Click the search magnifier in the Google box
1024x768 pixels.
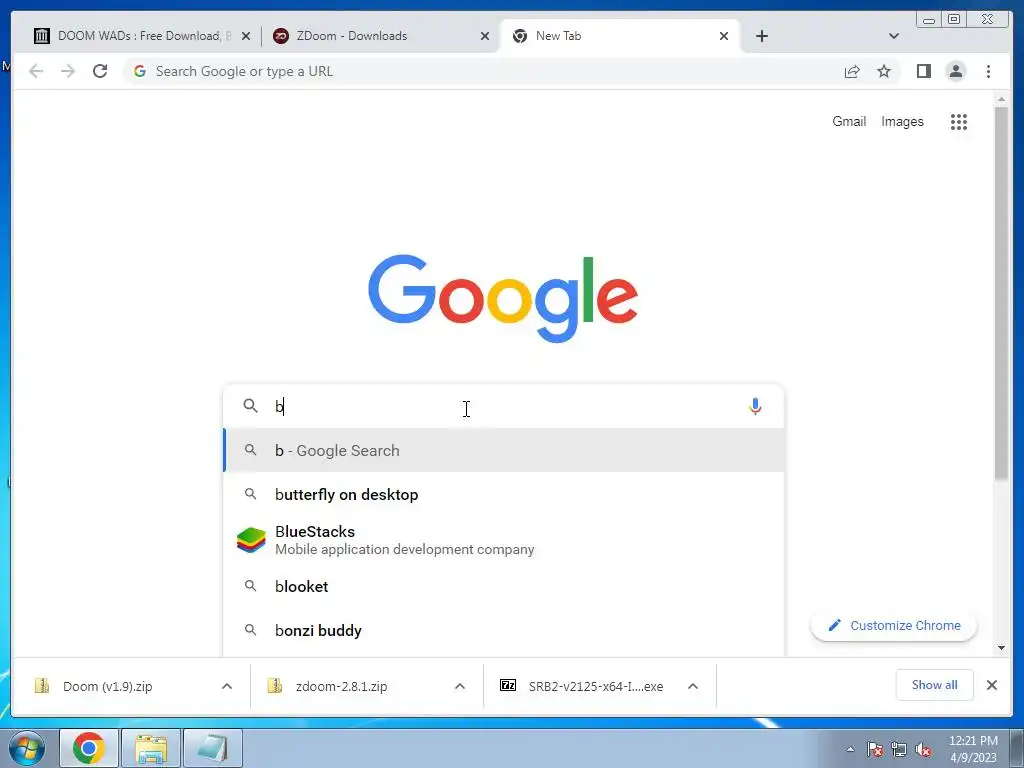[250, 406]
